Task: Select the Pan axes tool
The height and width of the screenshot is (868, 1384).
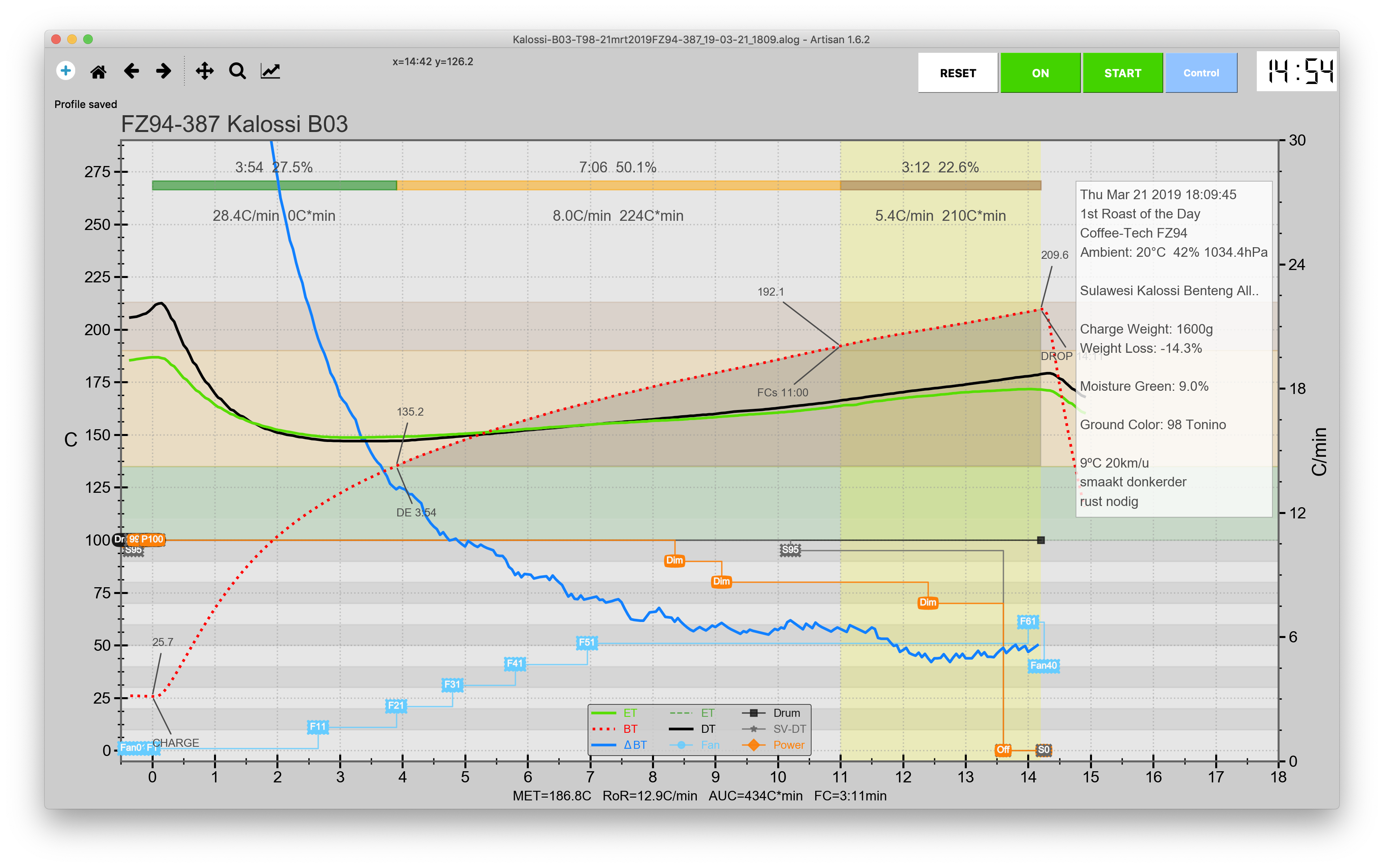Action: (204, 71)
